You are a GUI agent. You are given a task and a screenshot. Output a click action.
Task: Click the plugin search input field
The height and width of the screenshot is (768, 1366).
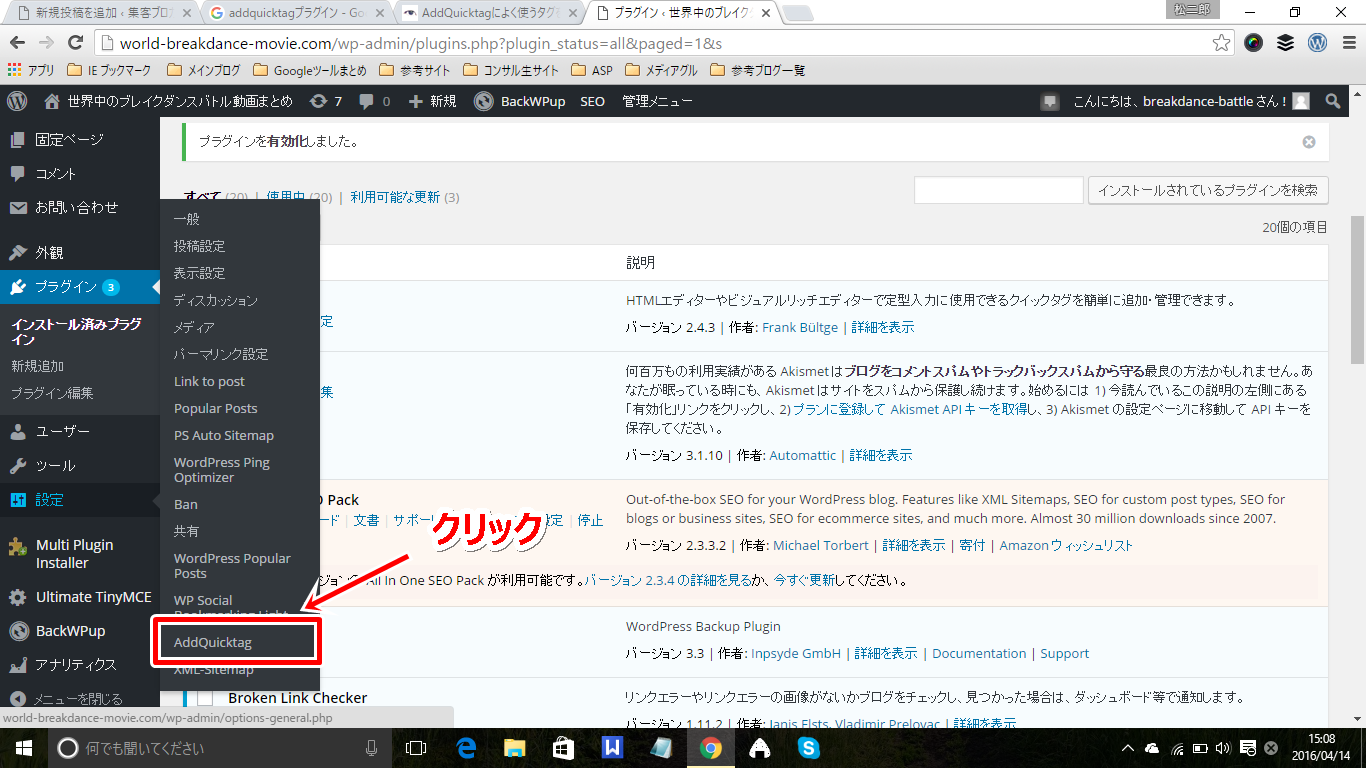click(998, 190)
